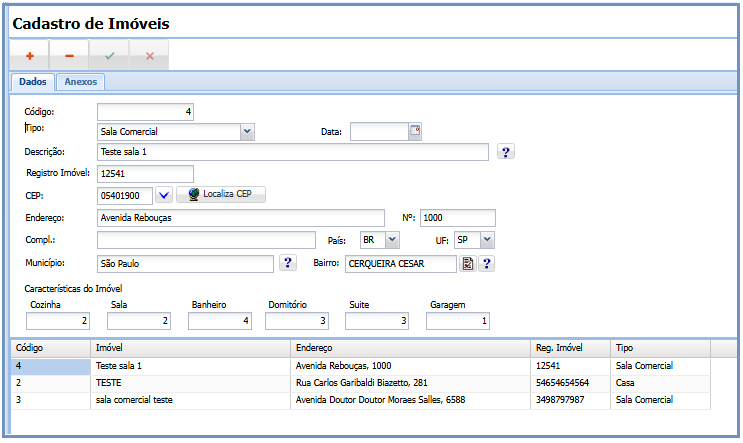Expand the CEP dropdown arrow
743x443 pixels.
tap(165, 195)
